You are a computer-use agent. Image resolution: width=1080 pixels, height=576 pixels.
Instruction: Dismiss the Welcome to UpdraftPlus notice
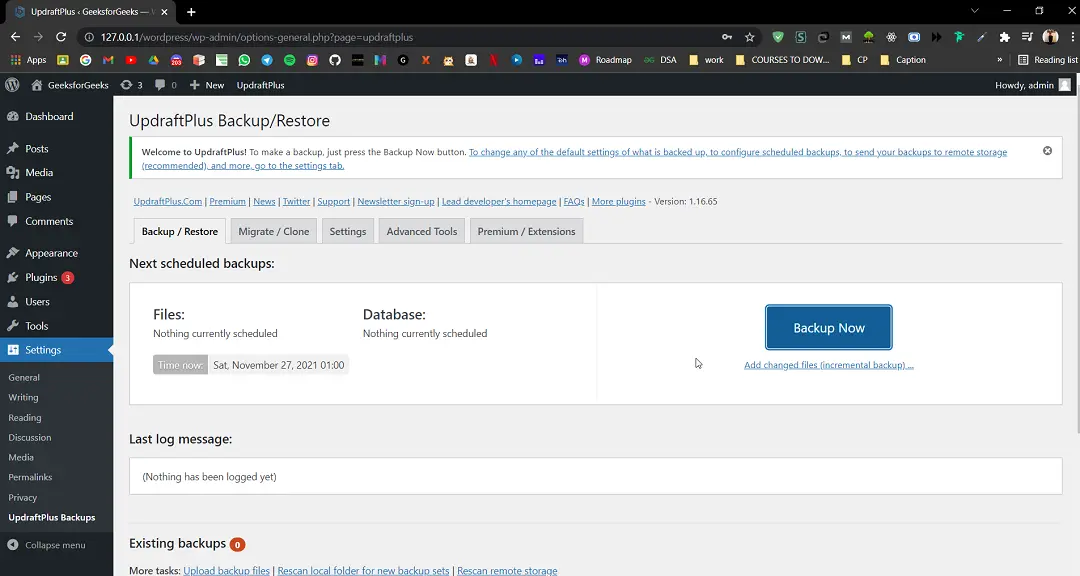point(1047,151)
